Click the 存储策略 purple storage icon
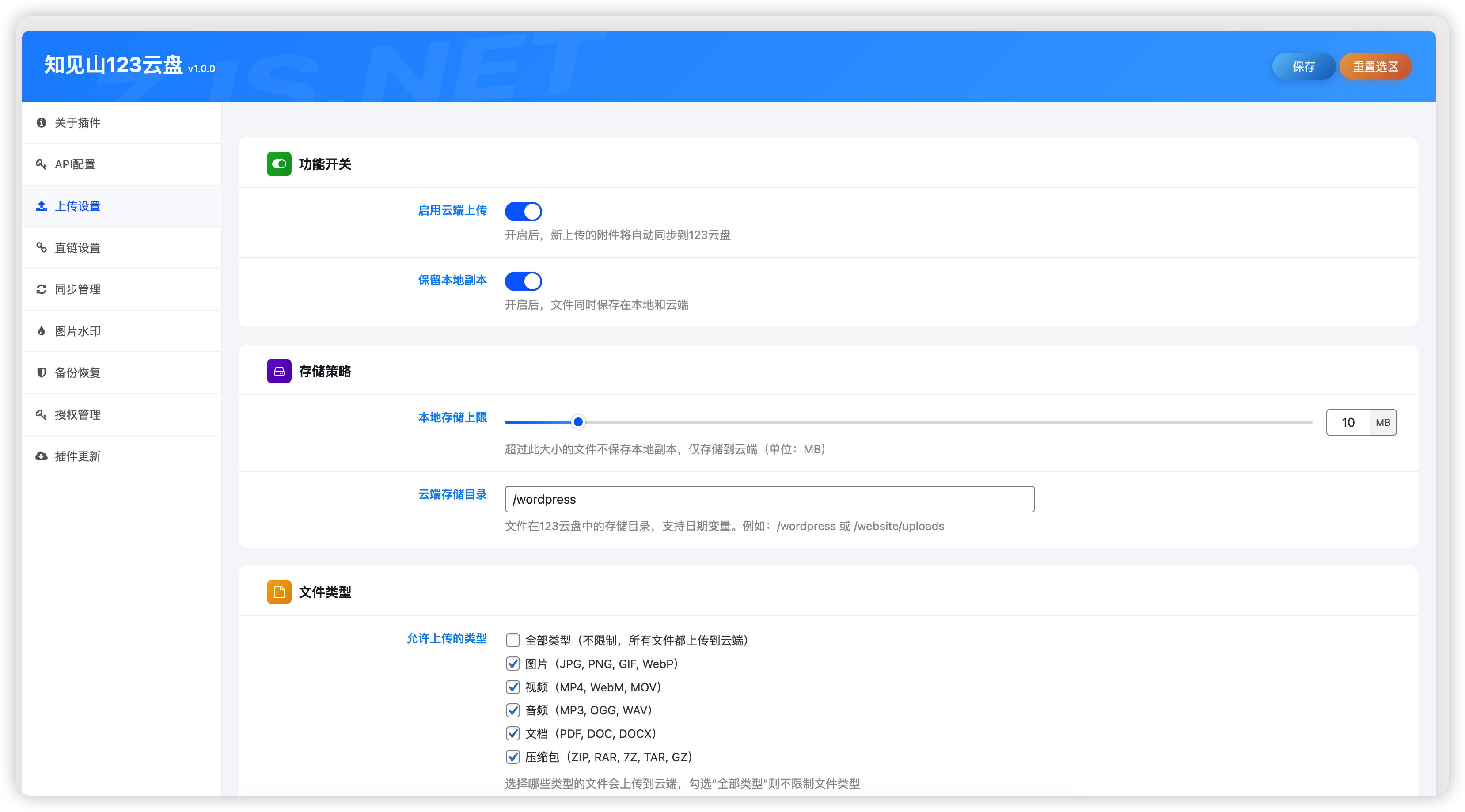 (279, 371)
